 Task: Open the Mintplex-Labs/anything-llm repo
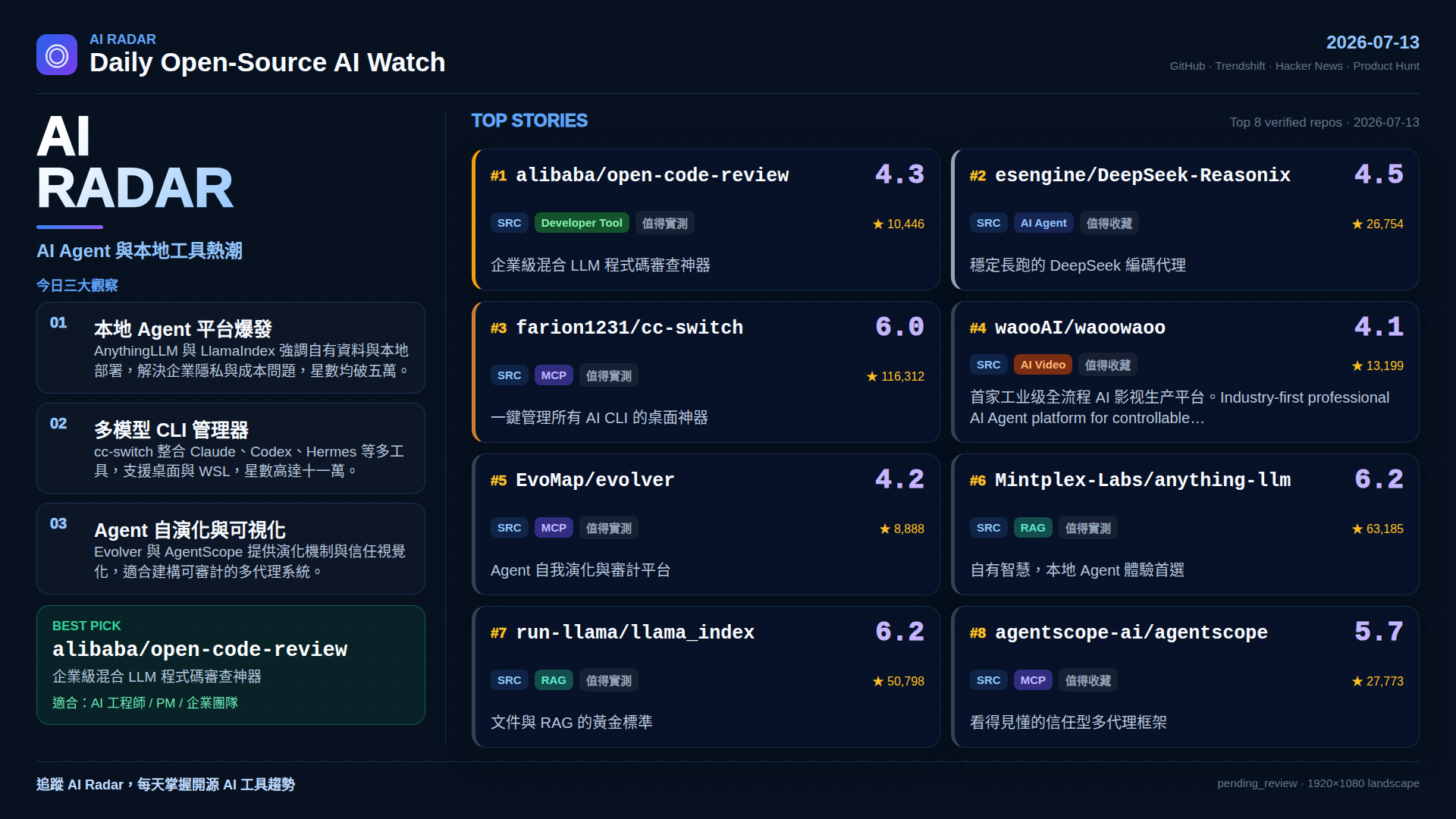click(x=1142, y=480)
